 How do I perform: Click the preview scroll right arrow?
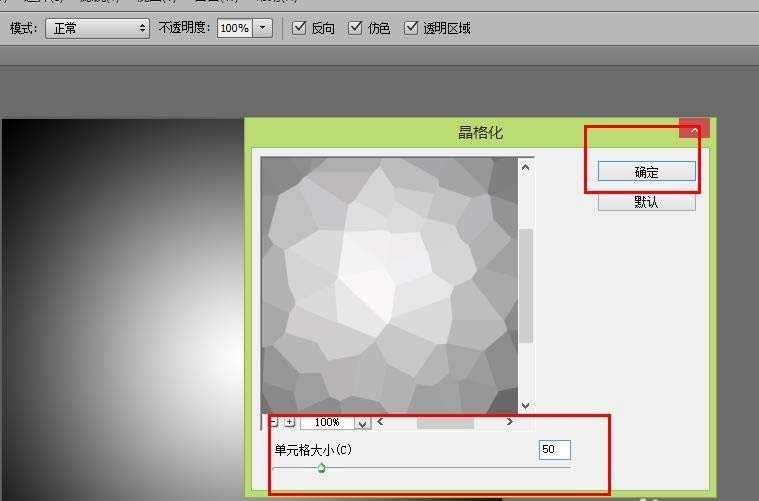click(x=509, y=422)
